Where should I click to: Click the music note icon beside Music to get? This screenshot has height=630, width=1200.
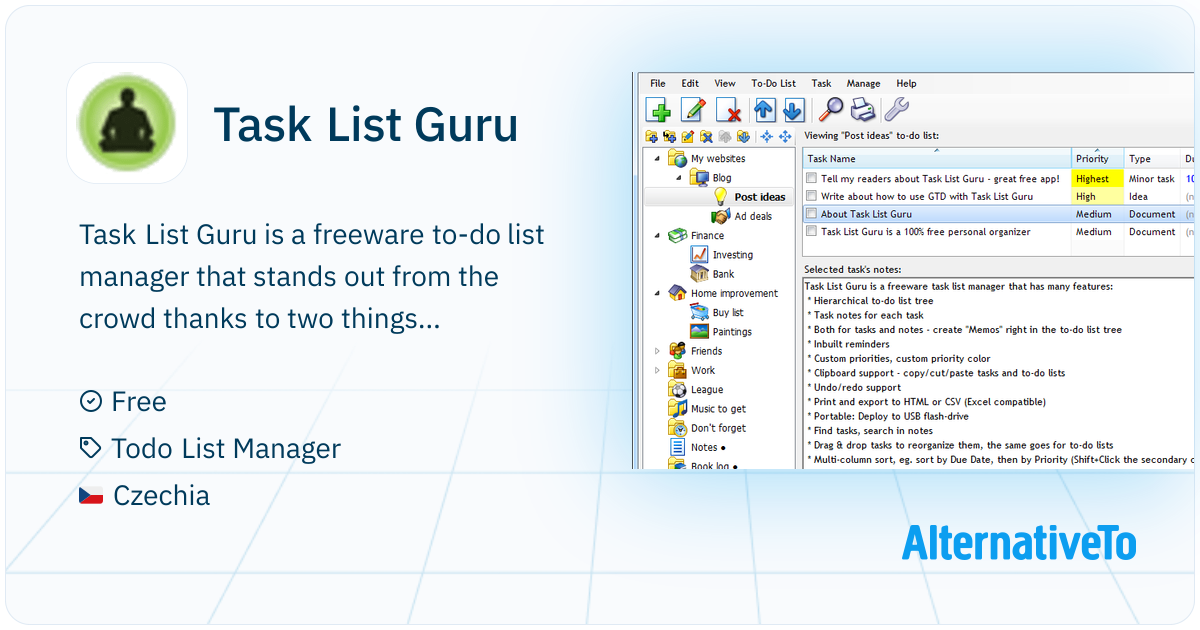click(677, 408)
